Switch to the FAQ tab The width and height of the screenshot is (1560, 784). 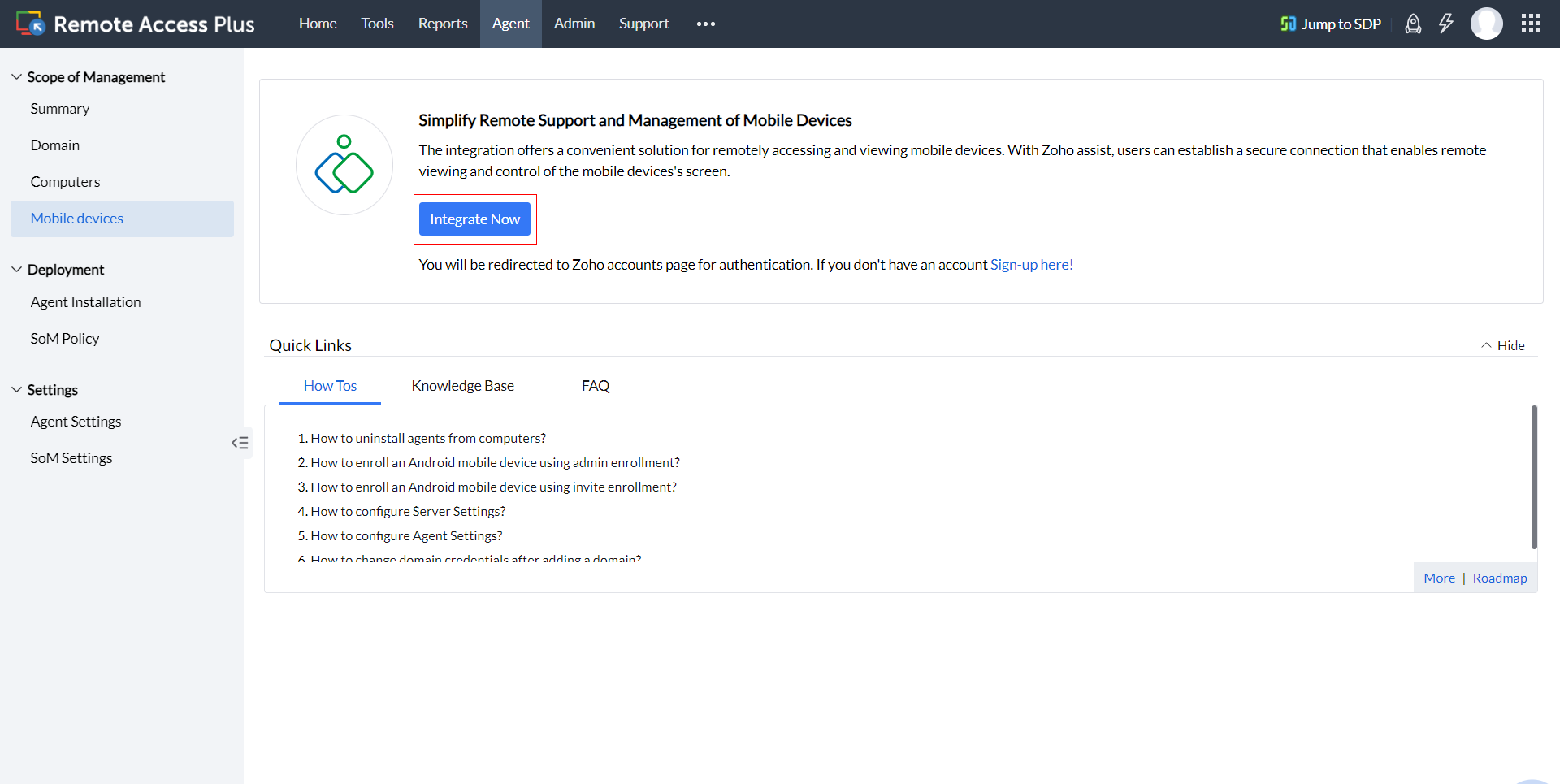pos(596,386)
